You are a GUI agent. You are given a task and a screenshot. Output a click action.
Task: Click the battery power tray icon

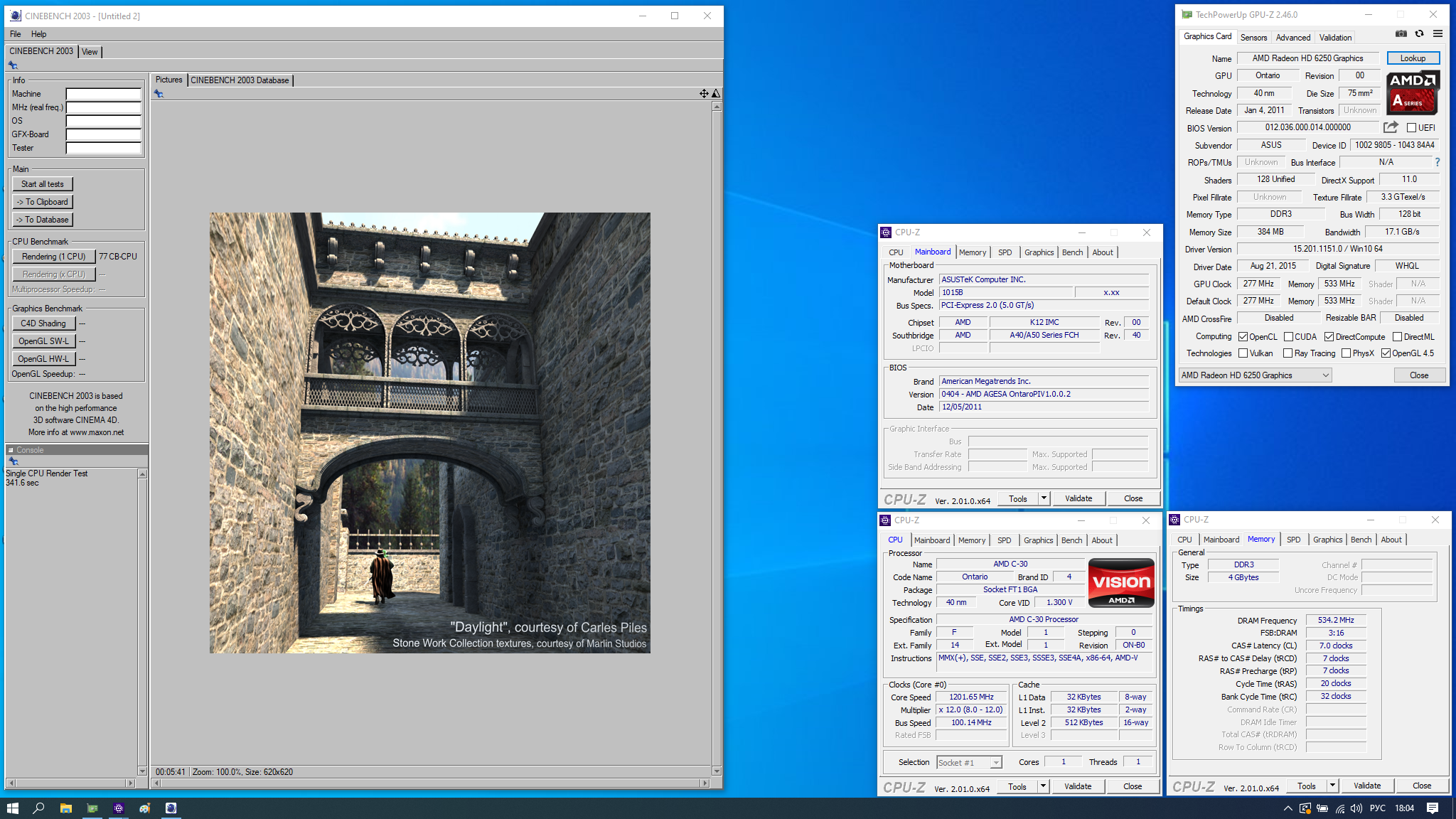coord(1322,808)
